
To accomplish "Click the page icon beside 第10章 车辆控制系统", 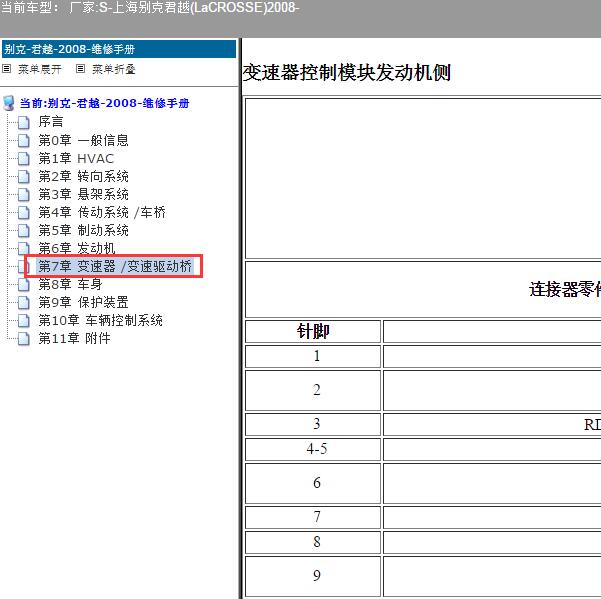I will pos(24,320).
